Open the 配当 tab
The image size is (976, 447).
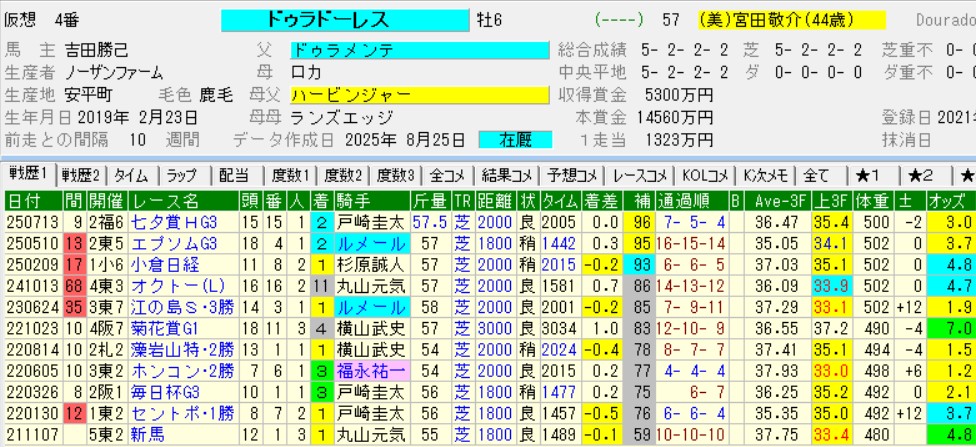(x=237, y=174)
